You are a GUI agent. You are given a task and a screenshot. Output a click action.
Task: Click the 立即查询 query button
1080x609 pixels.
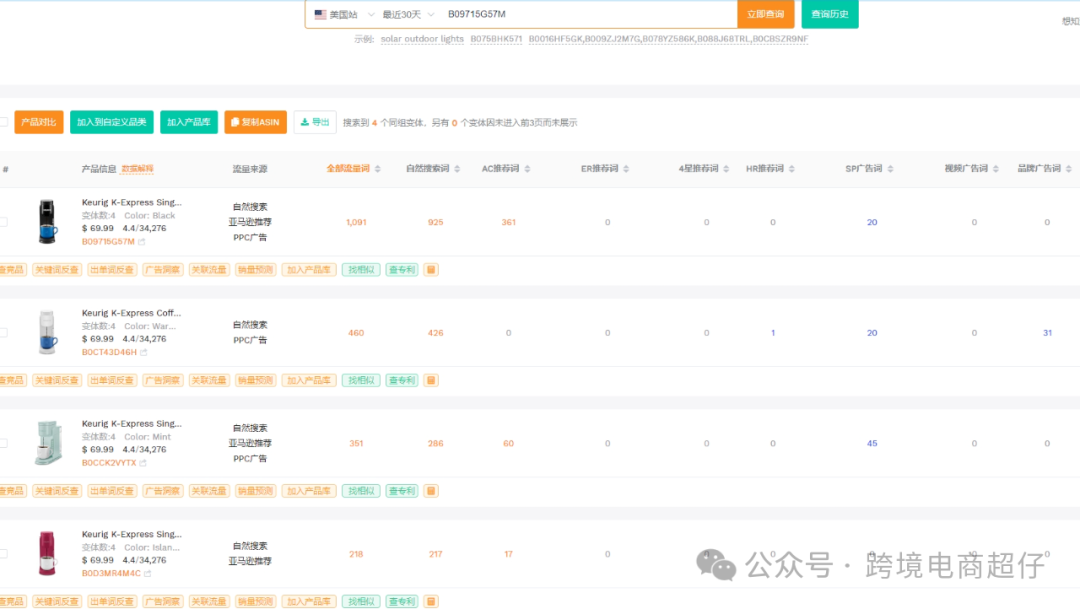(766, 14)
